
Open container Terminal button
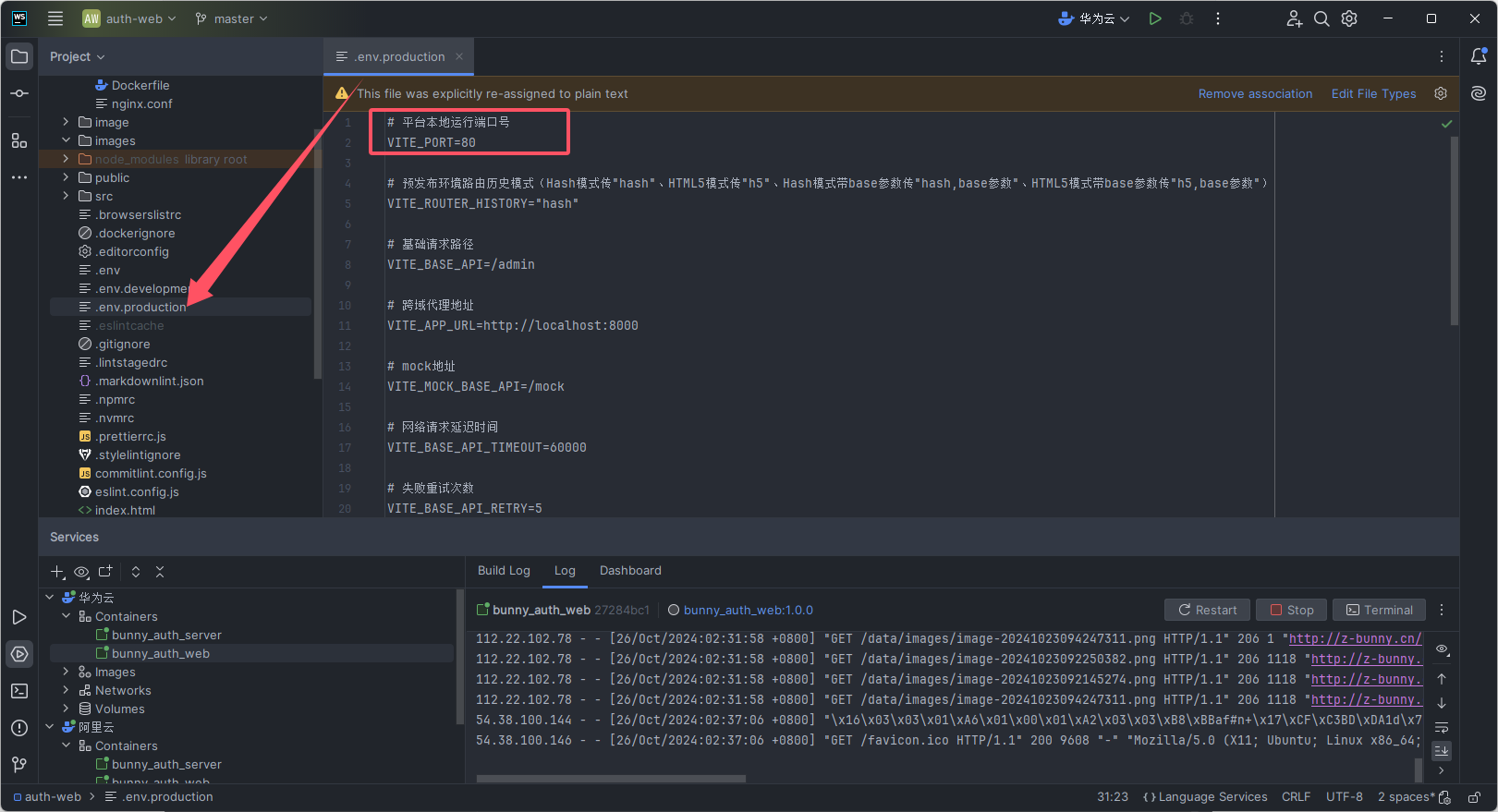[1380, 610]
